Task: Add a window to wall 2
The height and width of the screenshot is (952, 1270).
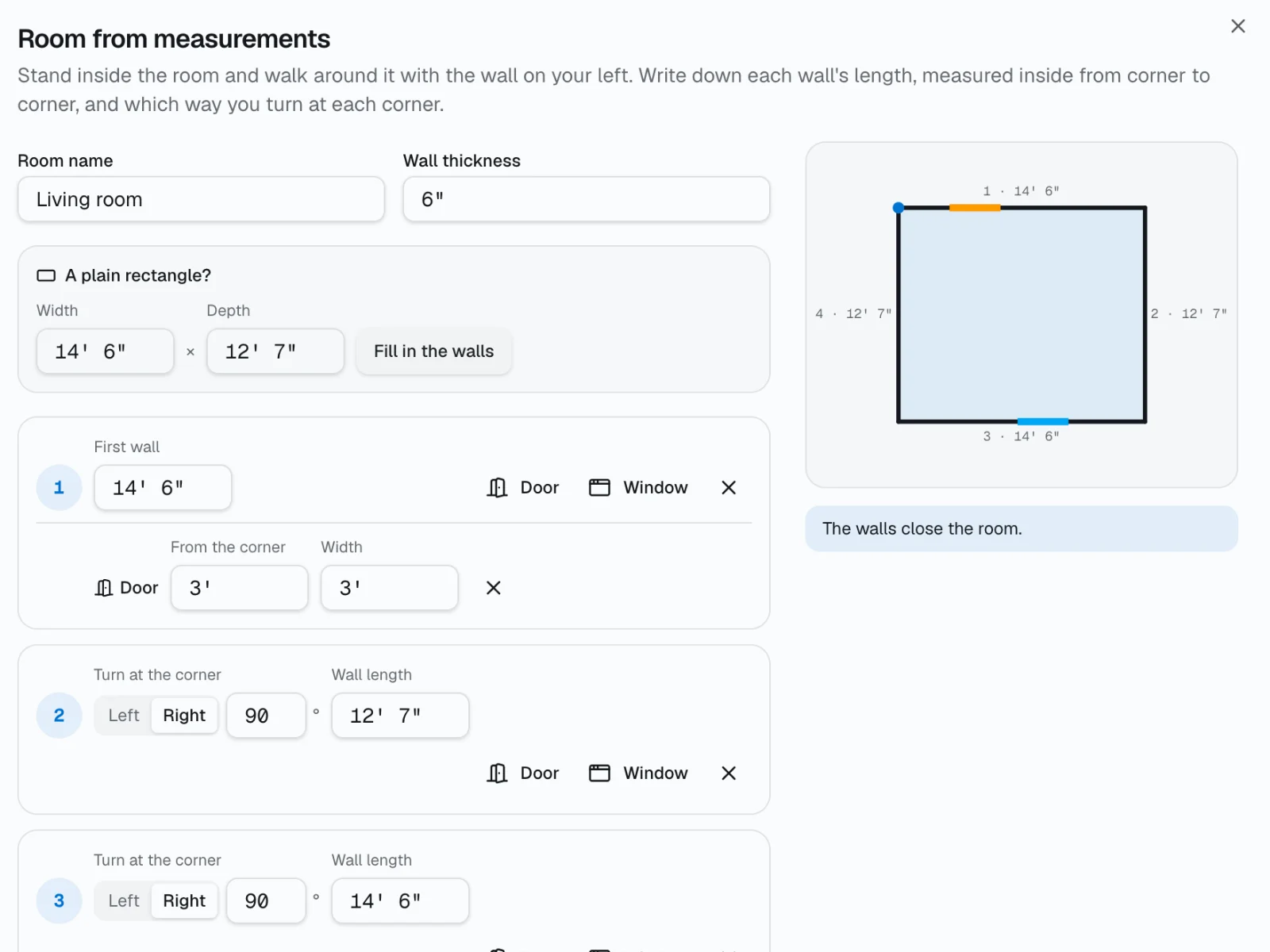Action: [639, 773]
